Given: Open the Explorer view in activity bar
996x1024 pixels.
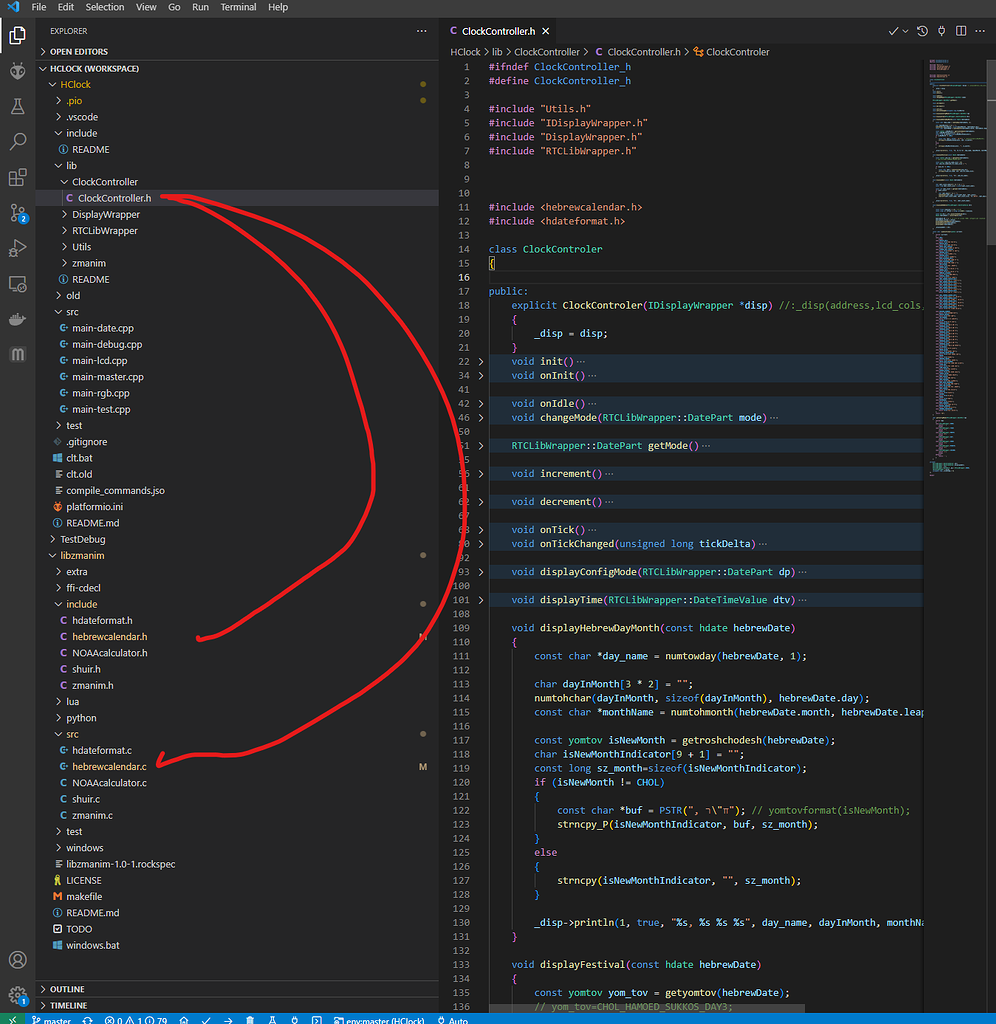Looking at the screenshot, I should coord(18,35).
